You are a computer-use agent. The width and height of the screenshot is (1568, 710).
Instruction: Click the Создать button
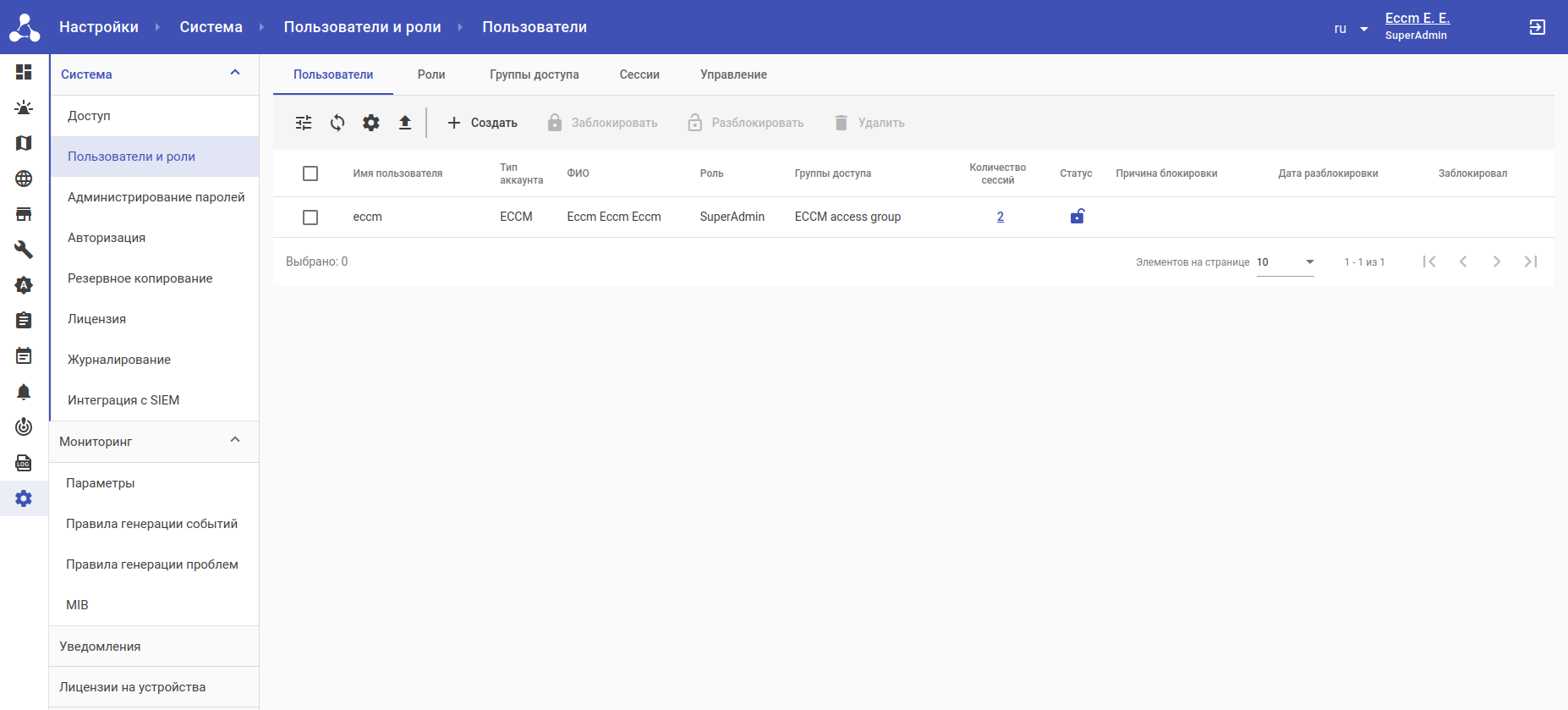coord(482,123)
